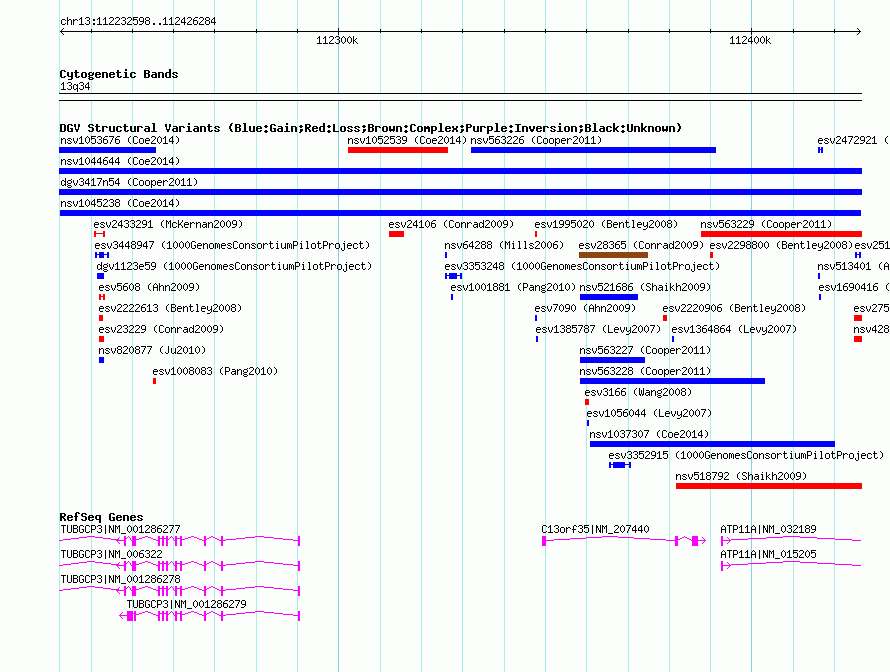Click the esv2433291 (McKernan2009) label

pos(168,224)
